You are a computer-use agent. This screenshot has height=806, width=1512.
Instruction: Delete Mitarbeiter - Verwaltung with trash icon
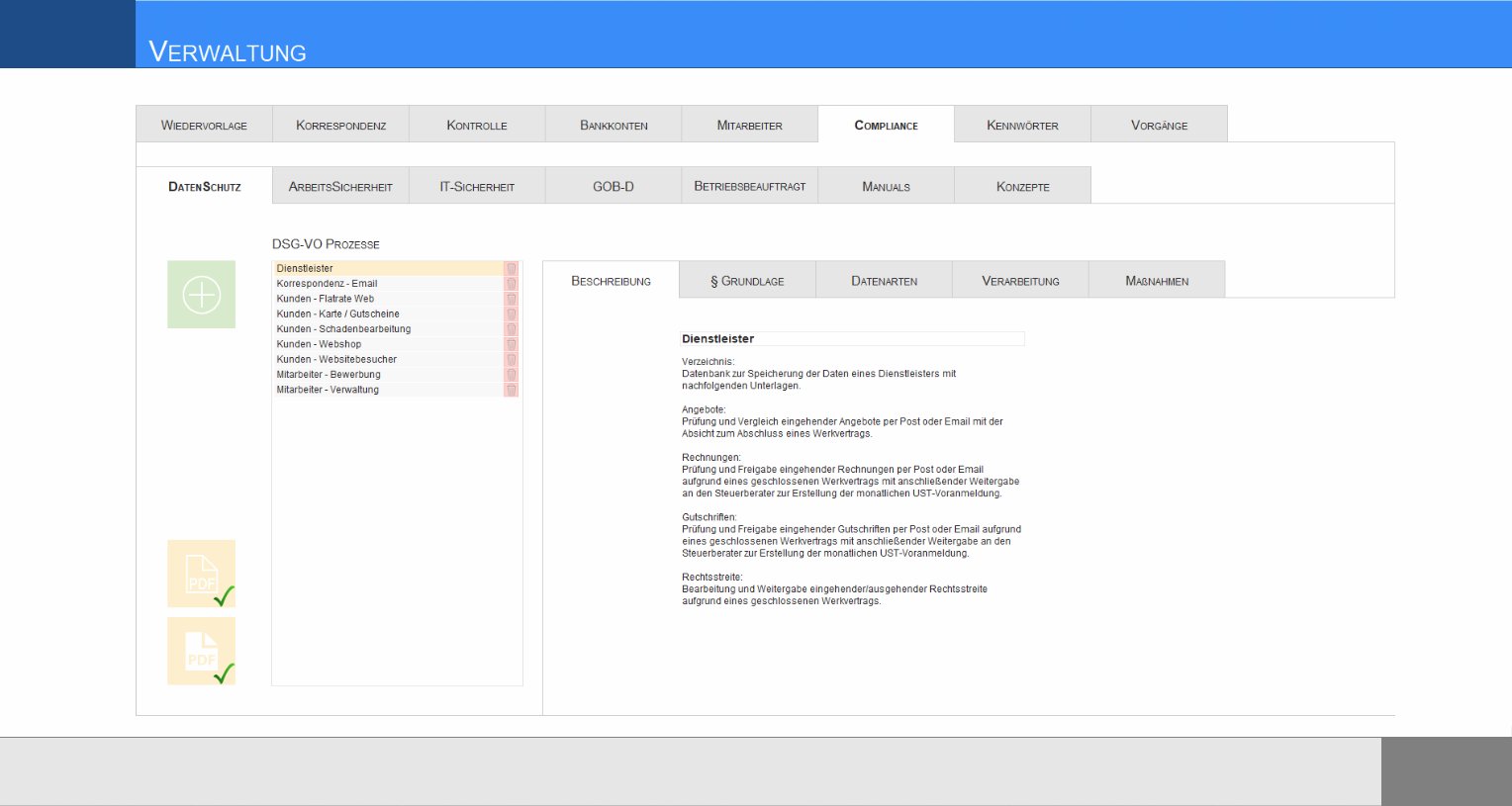coord(512,390)
